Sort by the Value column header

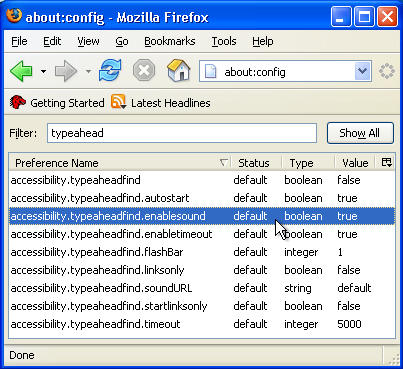point(355,163)
